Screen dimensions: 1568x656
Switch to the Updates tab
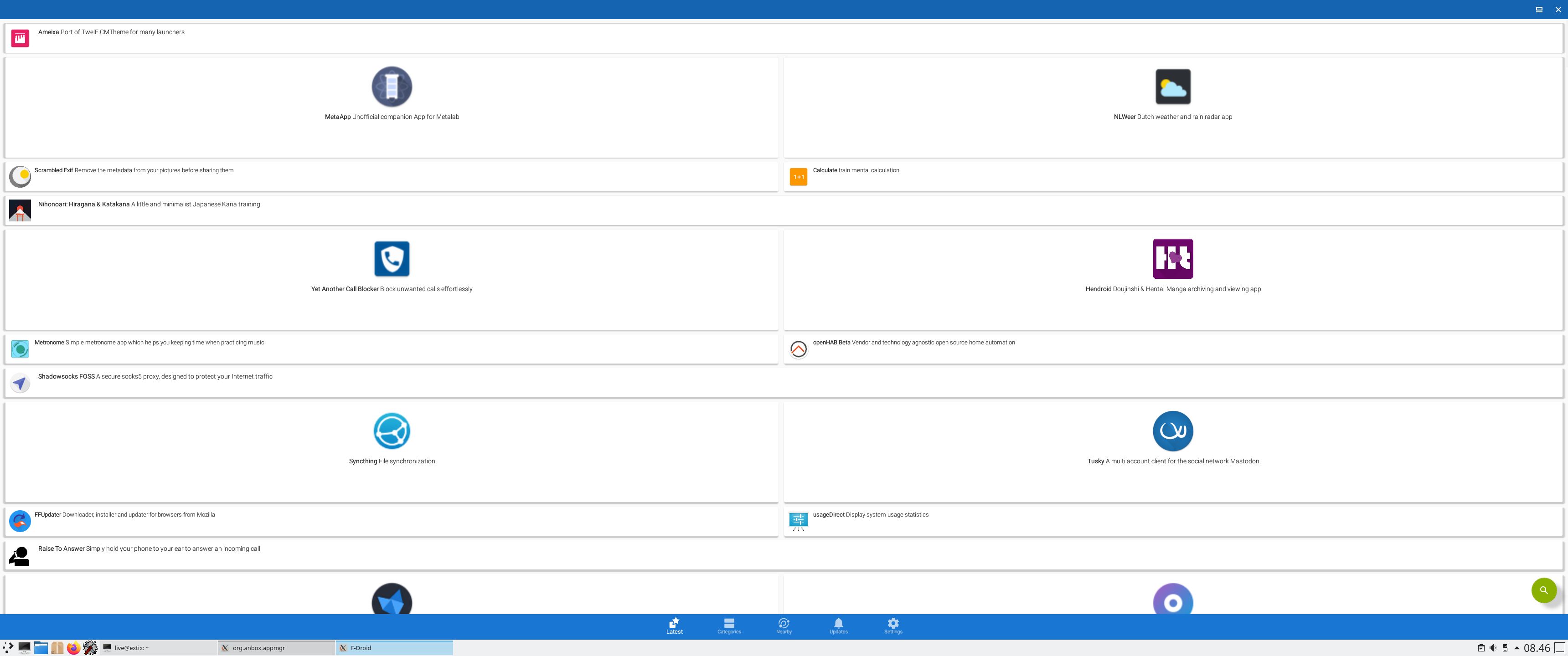pyautogui.click(x=838, y=626)
